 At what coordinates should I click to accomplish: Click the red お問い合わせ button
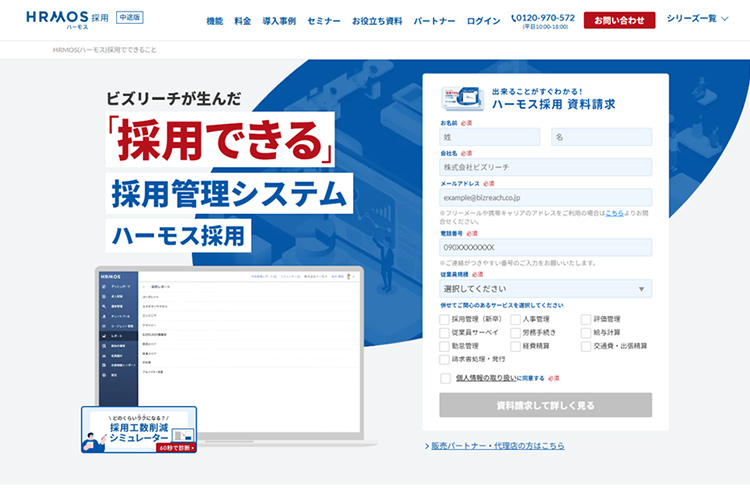619,21
